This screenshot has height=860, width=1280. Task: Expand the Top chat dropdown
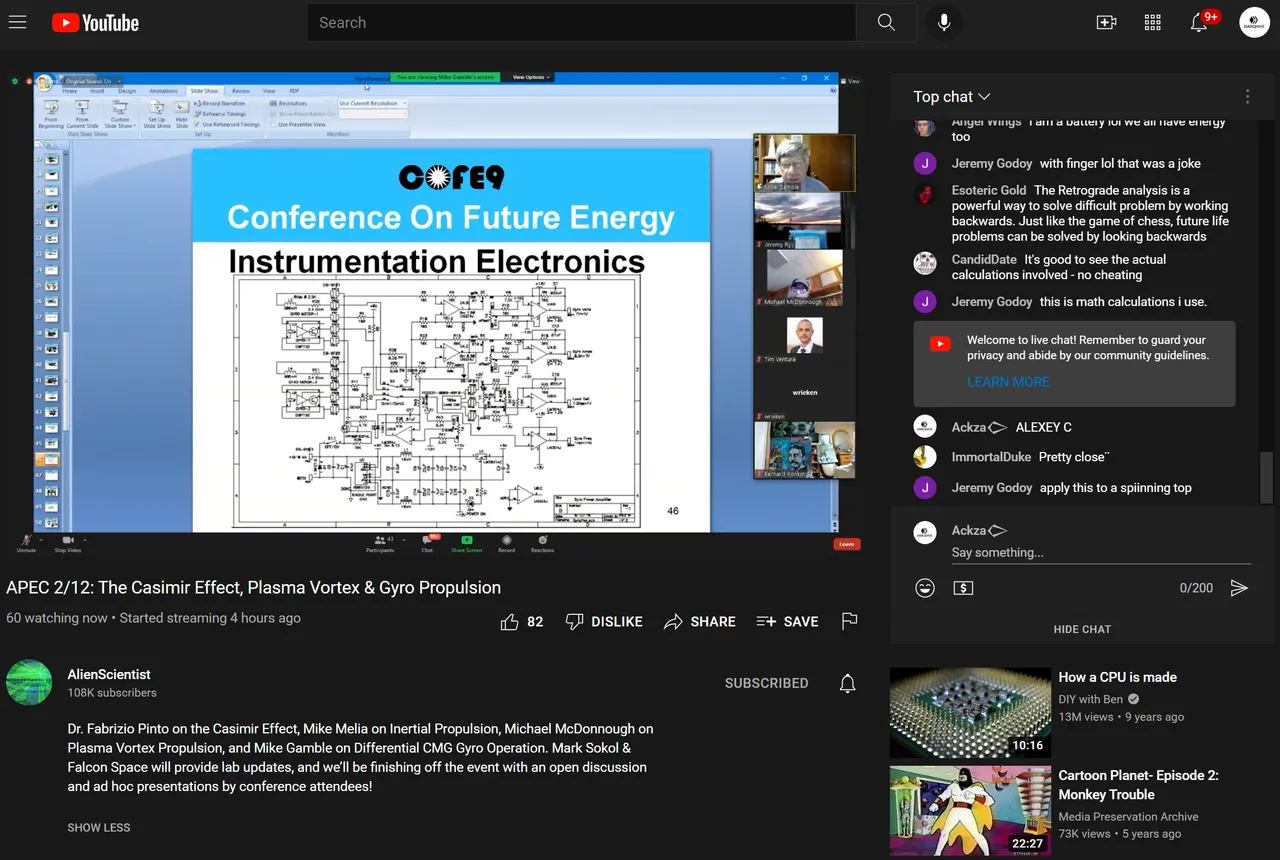pos(951,97)
